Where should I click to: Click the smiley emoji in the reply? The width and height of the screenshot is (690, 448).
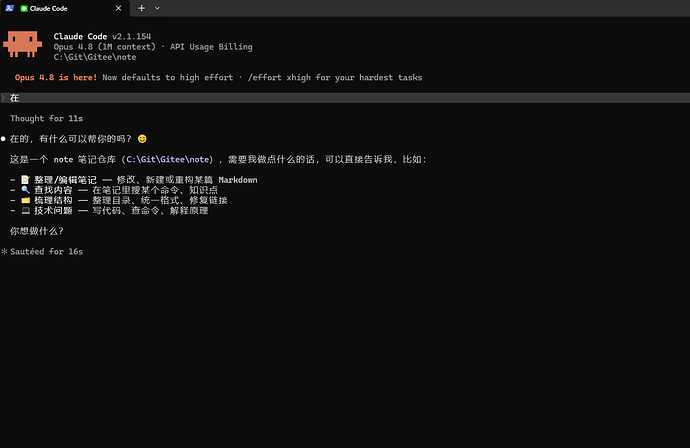(142, 139)
